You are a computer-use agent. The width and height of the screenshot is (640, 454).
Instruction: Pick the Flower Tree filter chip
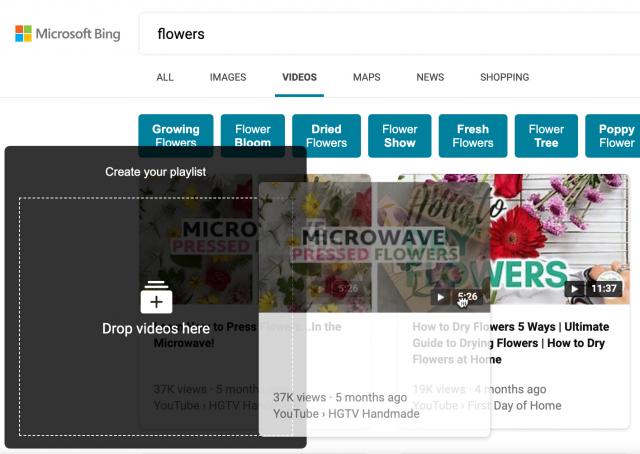tap(546, 136)
